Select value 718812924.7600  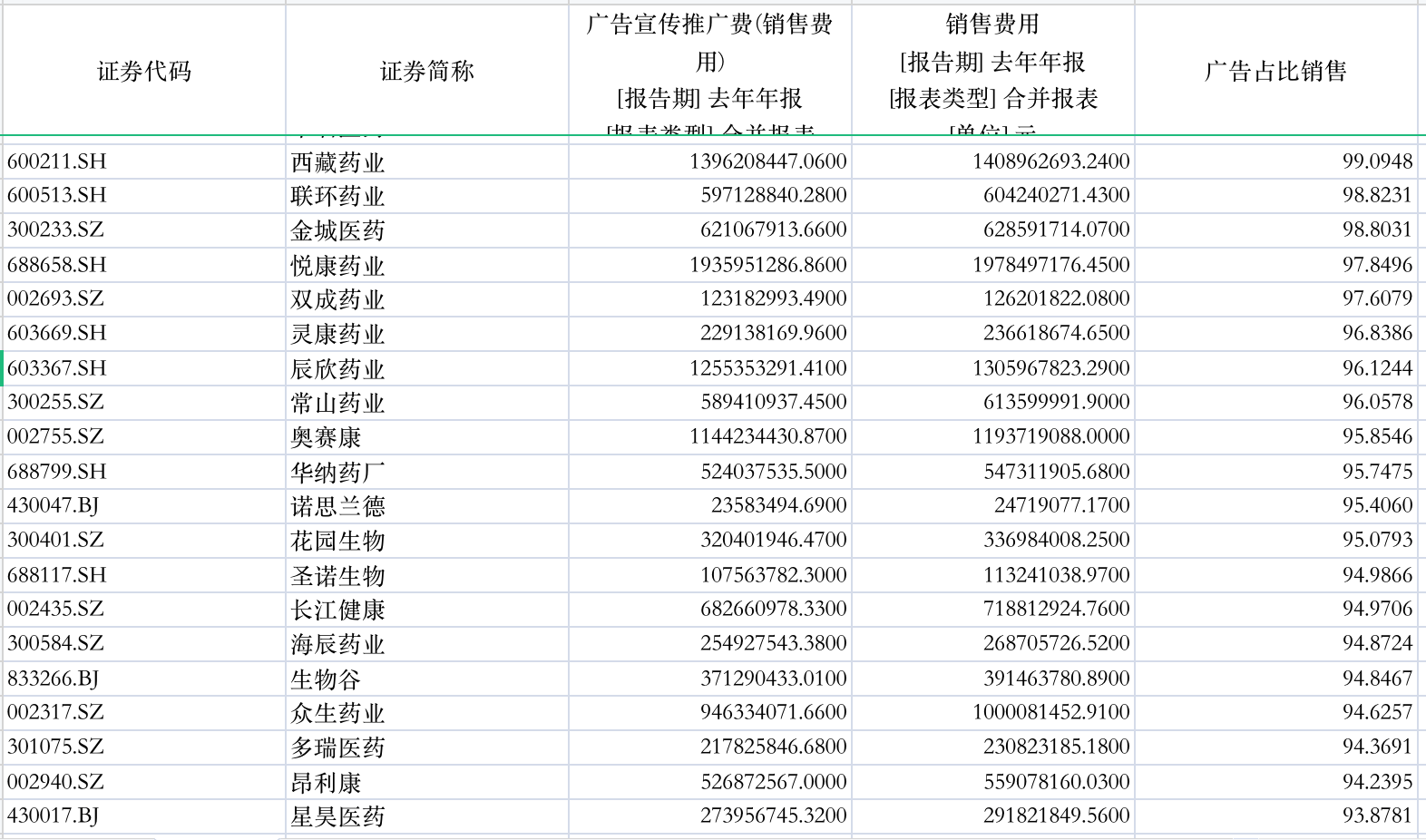[x=992, y=609]
